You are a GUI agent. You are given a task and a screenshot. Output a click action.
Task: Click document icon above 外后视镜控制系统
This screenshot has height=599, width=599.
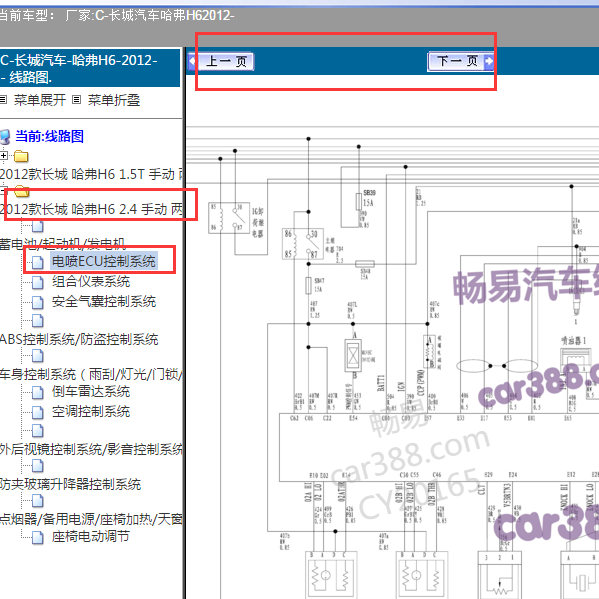(x=38, y=431)
